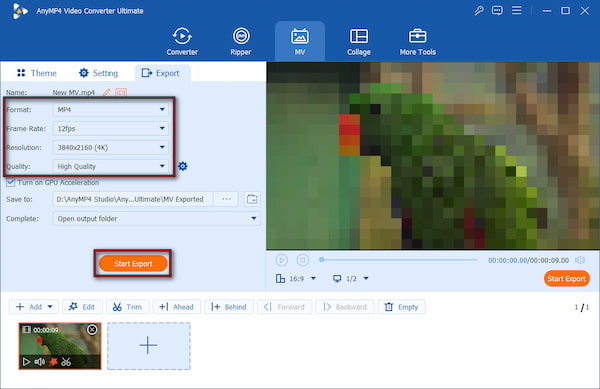This screenshot has height=389, width=600.
Task: Click the video preview area
Action: (x=433, y=156)
